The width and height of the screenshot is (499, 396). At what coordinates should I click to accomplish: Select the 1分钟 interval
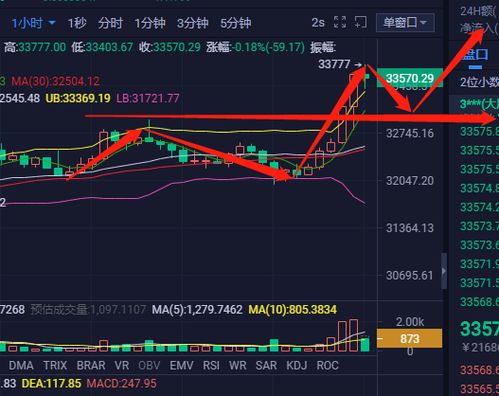tap(150, 23)
